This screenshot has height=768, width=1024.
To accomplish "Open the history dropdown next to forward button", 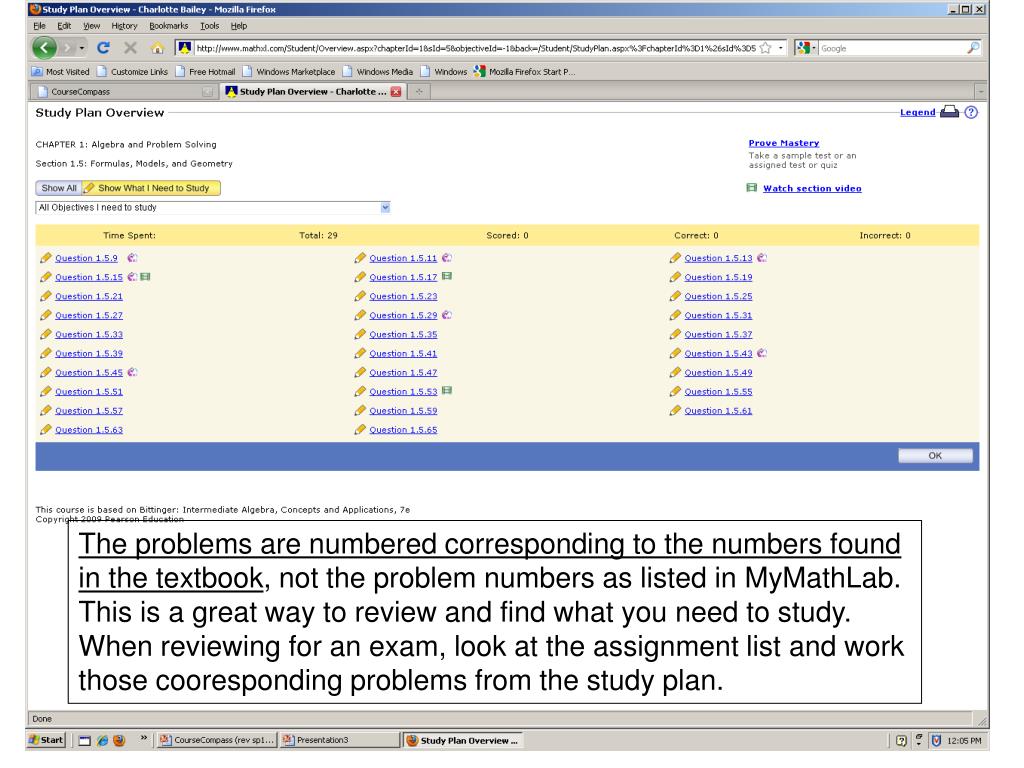I will 82,48.
